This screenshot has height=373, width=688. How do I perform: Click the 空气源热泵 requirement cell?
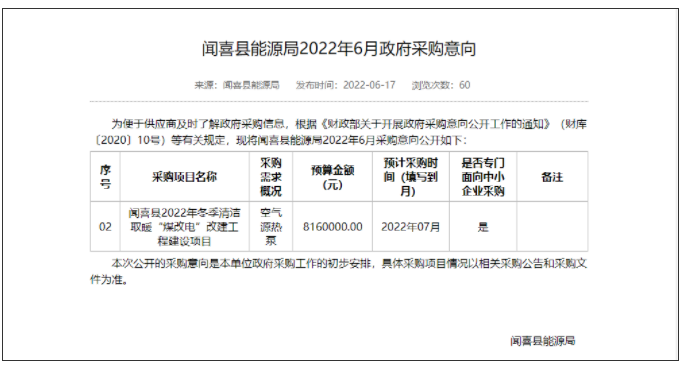[x=271, y=227]
